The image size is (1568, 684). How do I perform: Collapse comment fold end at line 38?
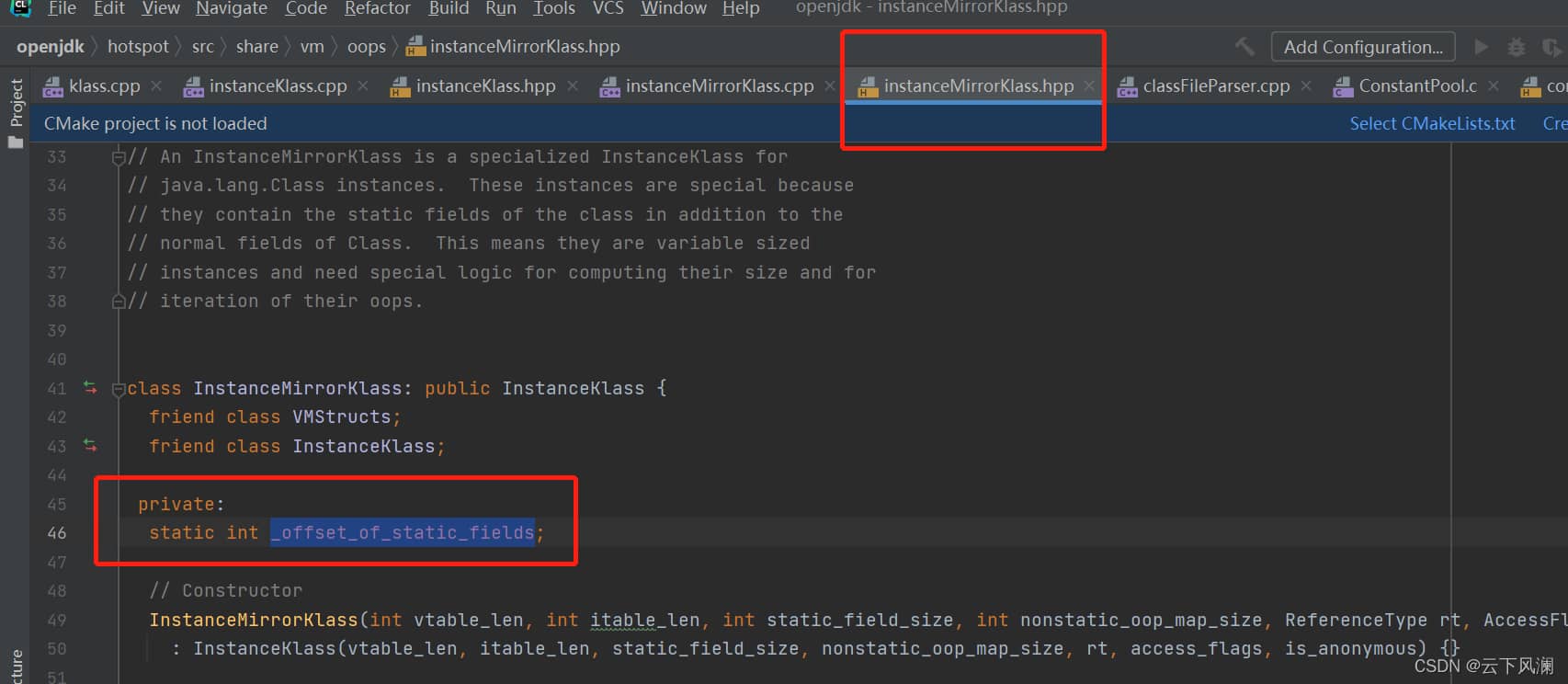click(x=118, y=302)
